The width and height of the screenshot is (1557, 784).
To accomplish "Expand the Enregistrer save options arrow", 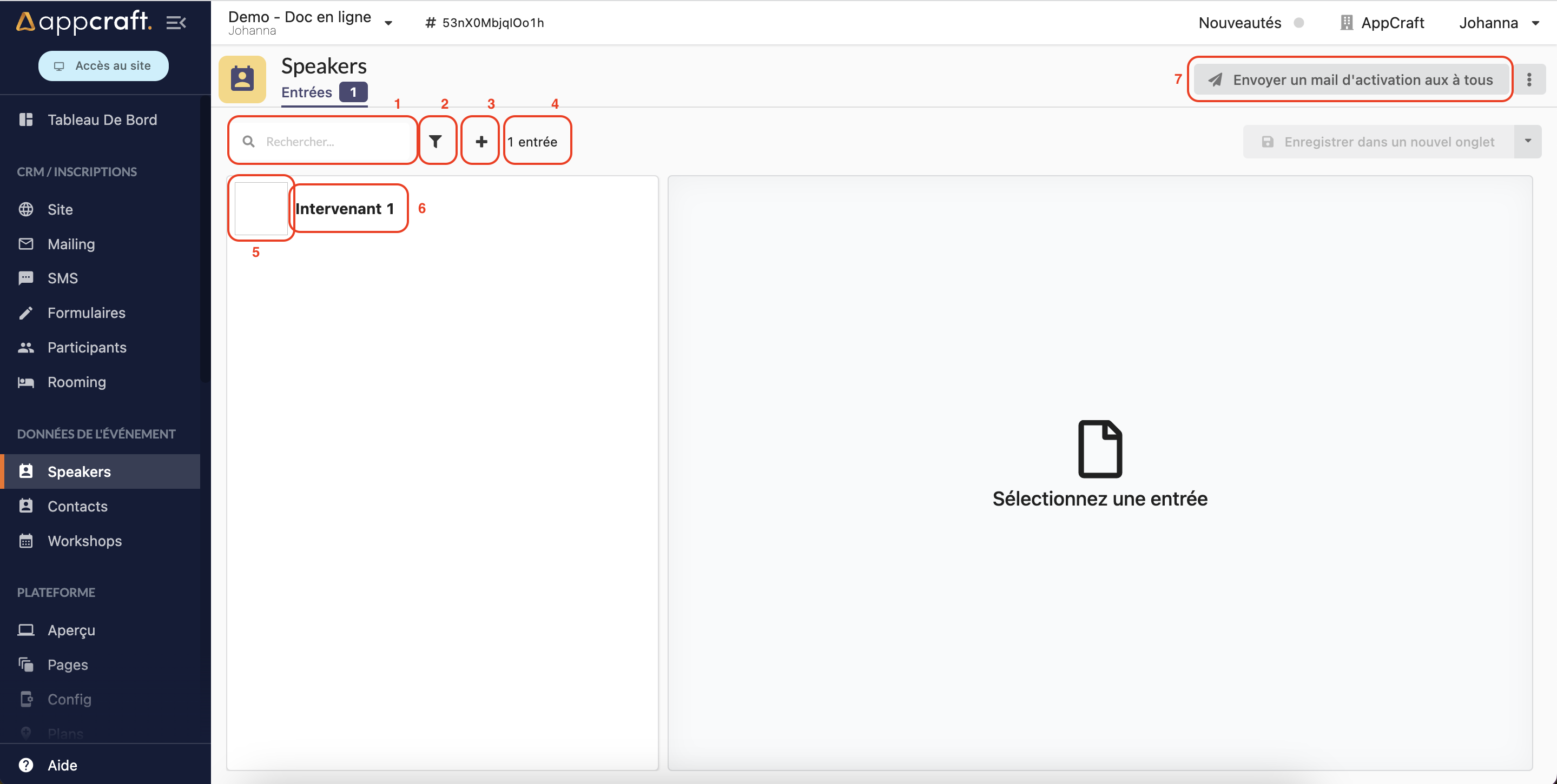I will [x=1527, y=141].
